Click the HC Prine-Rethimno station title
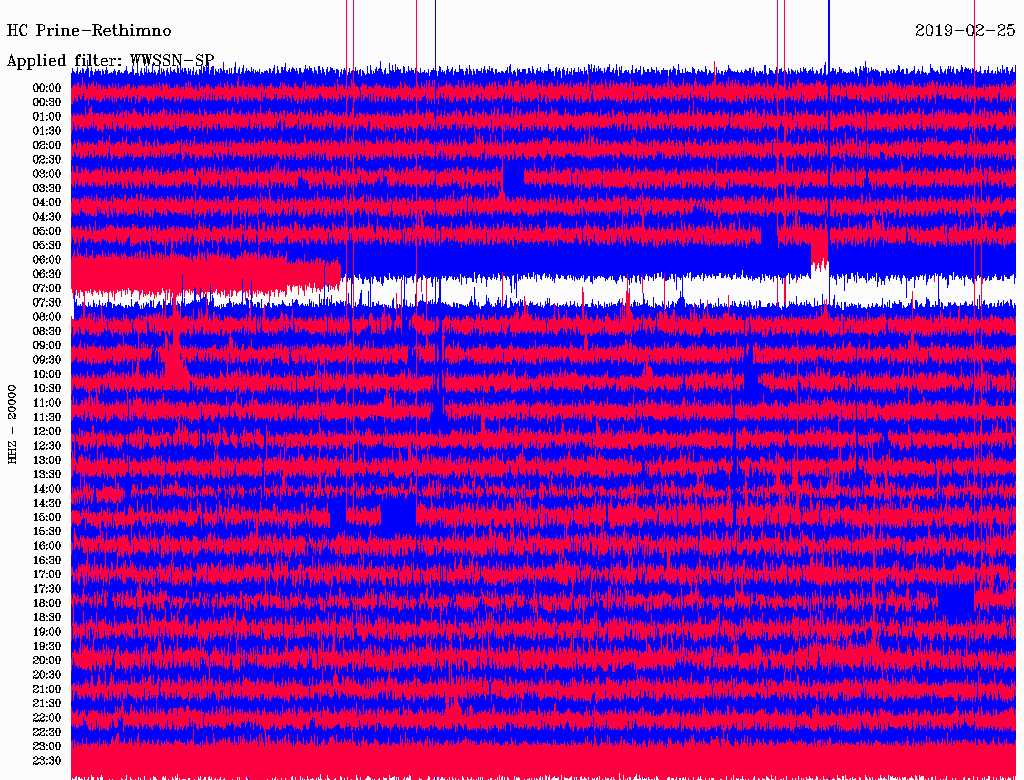Screen dimensions: 1024x780 pos(89,31)
